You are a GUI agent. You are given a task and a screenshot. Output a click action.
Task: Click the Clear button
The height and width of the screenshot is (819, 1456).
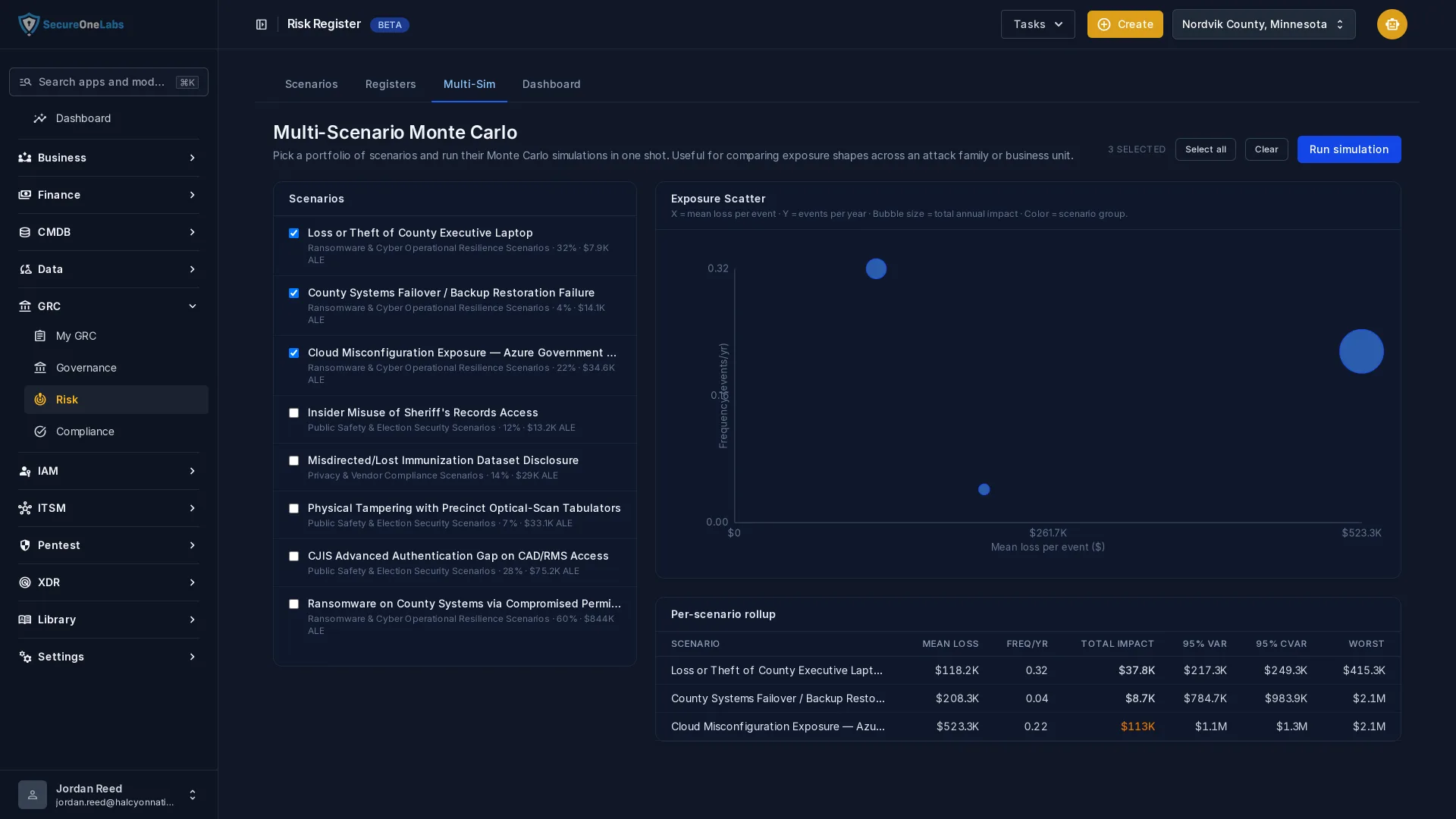tap(1266, 149)
